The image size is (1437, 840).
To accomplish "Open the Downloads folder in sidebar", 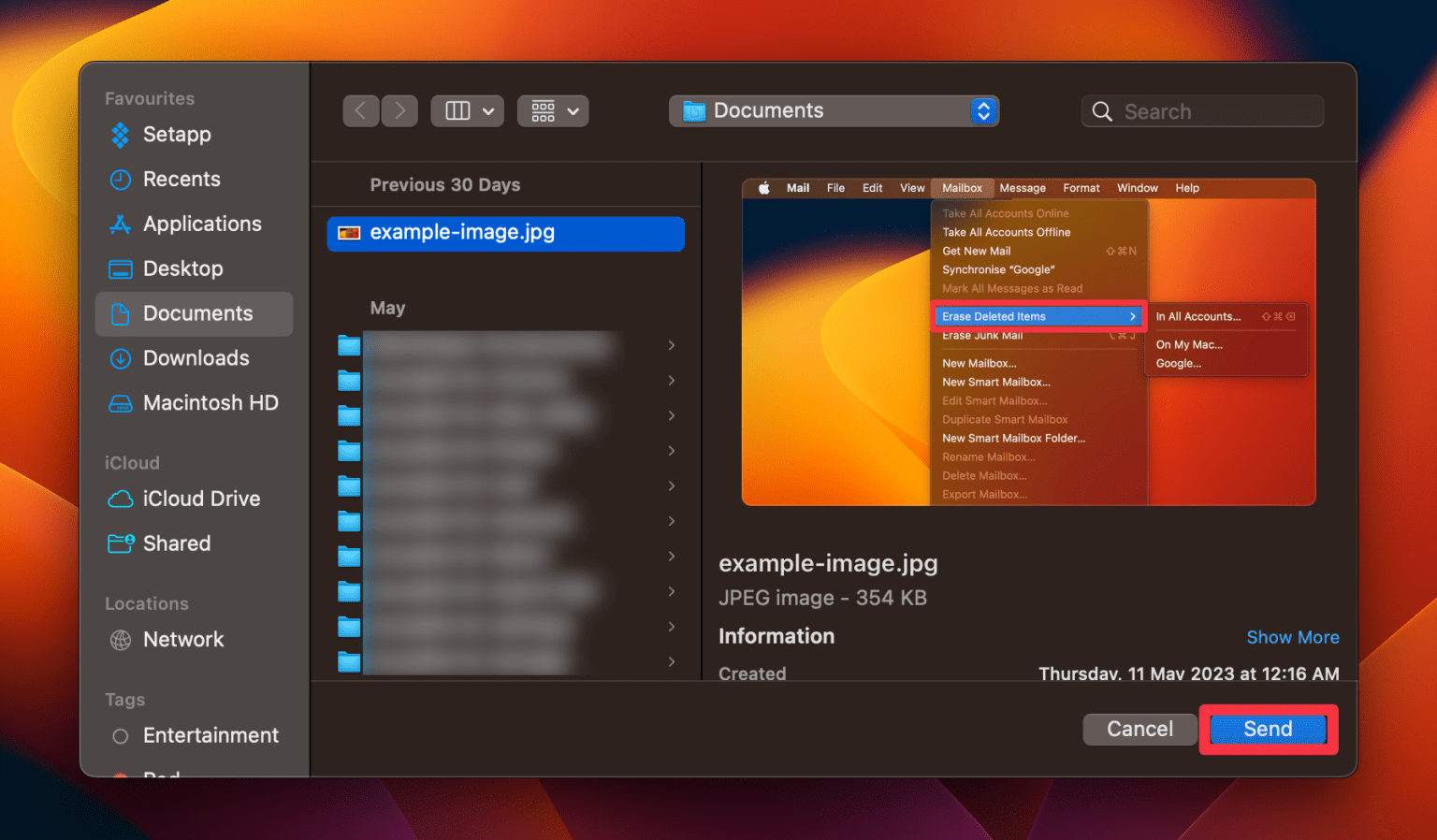I will pos(196,358).
